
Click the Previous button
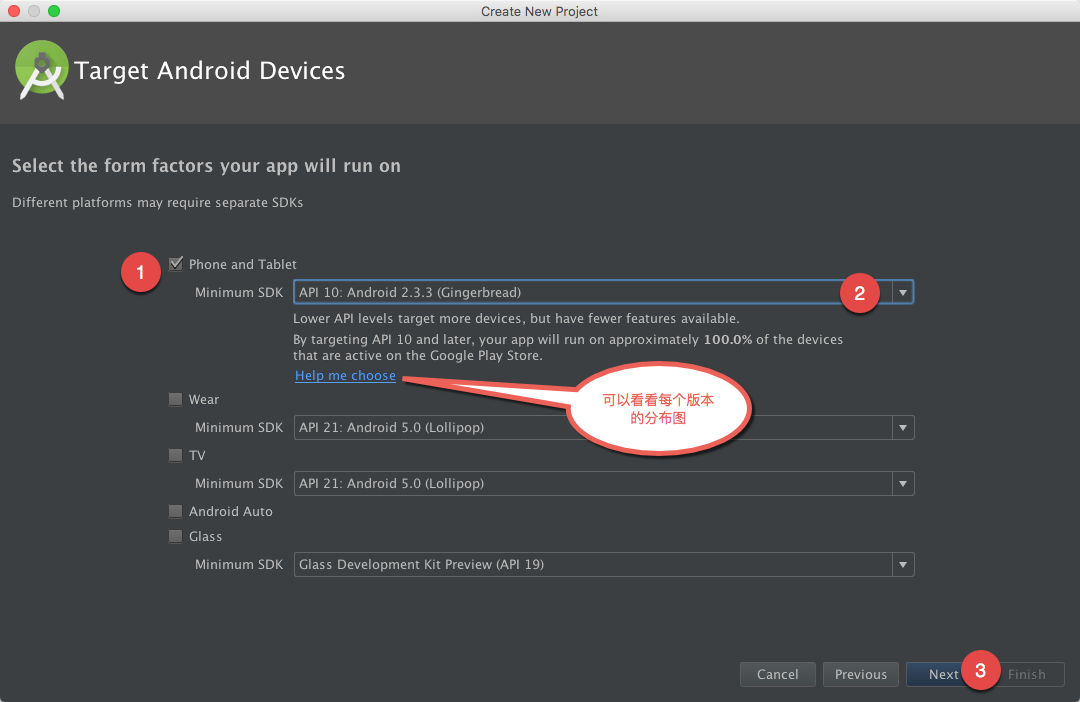[860, 674]
